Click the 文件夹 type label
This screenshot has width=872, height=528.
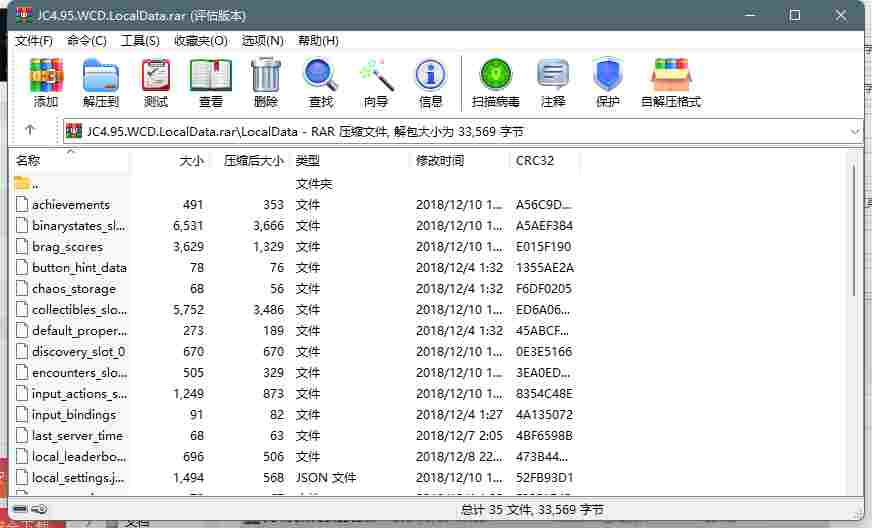point(314,183)
